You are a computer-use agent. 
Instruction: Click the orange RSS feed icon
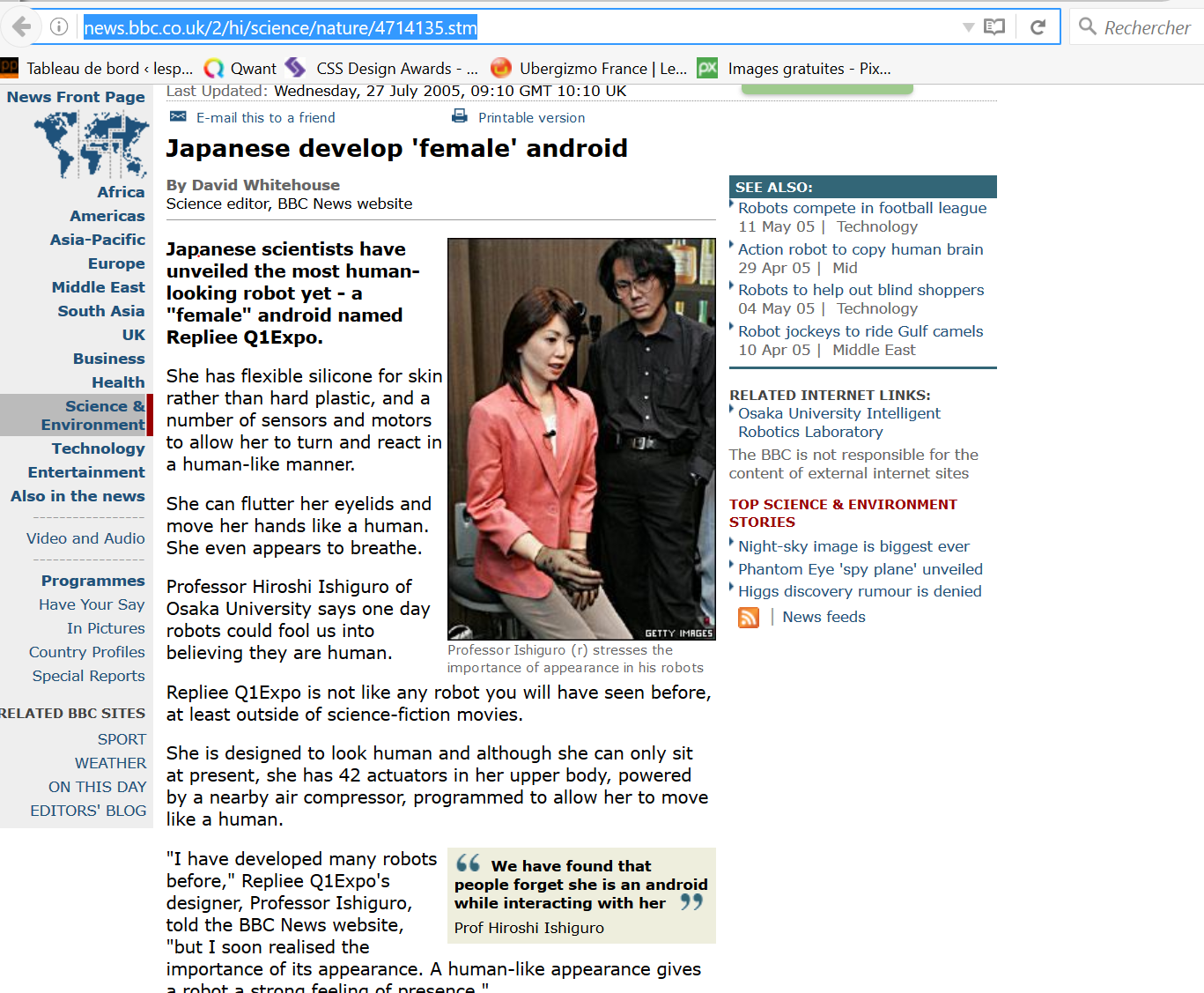[x=749, y=618]
